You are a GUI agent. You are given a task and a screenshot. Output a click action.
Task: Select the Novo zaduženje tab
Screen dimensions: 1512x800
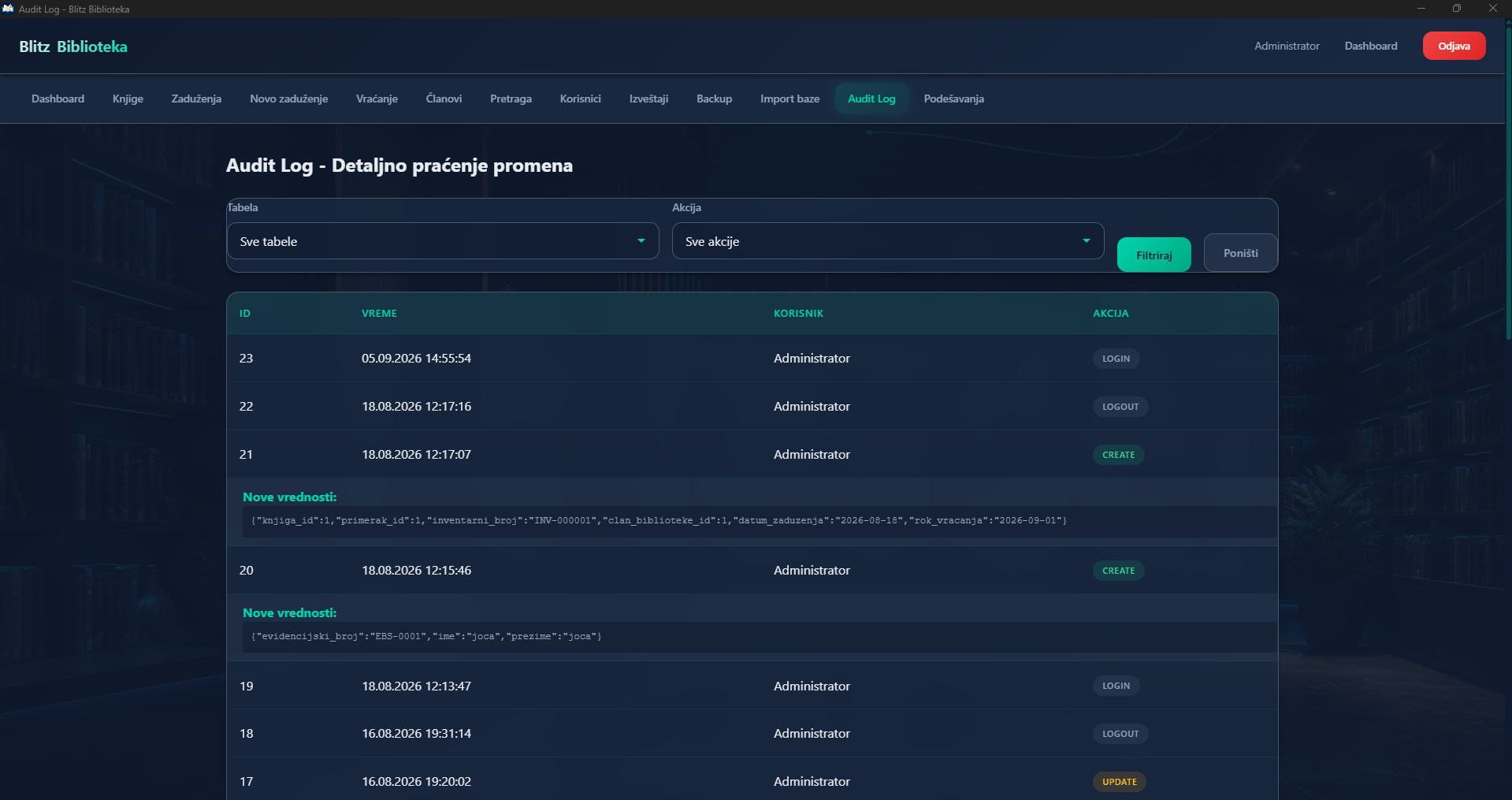click(289, 99)
